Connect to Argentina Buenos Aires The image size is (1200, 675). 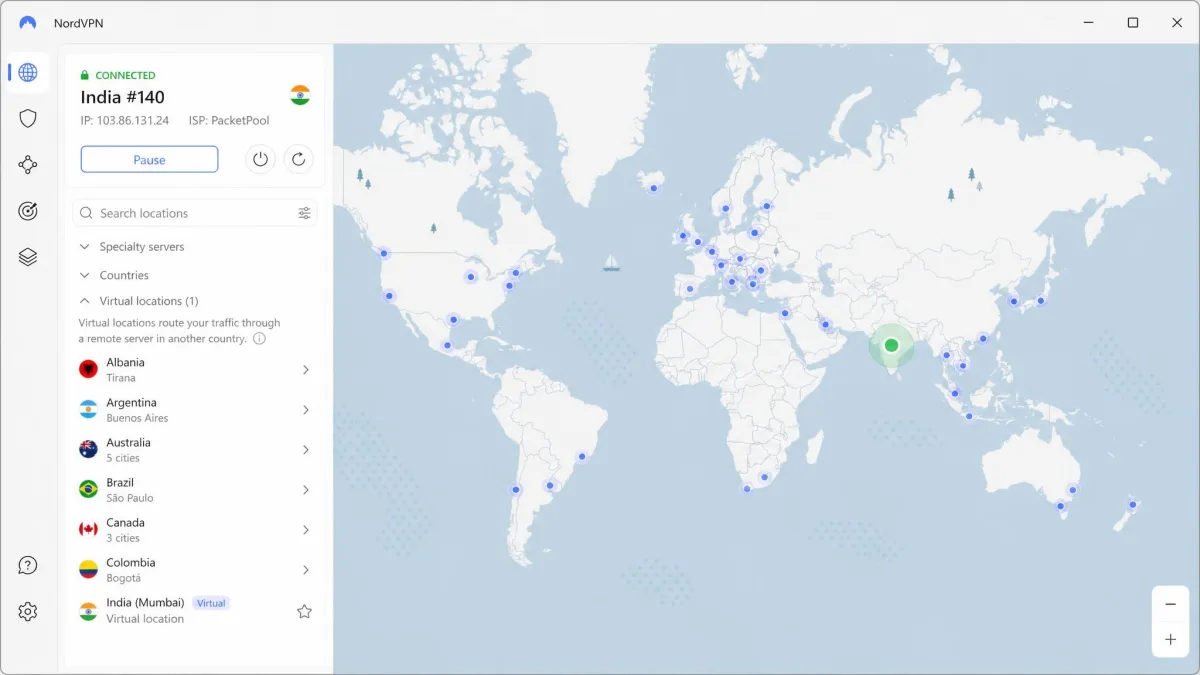pos(195,410)
